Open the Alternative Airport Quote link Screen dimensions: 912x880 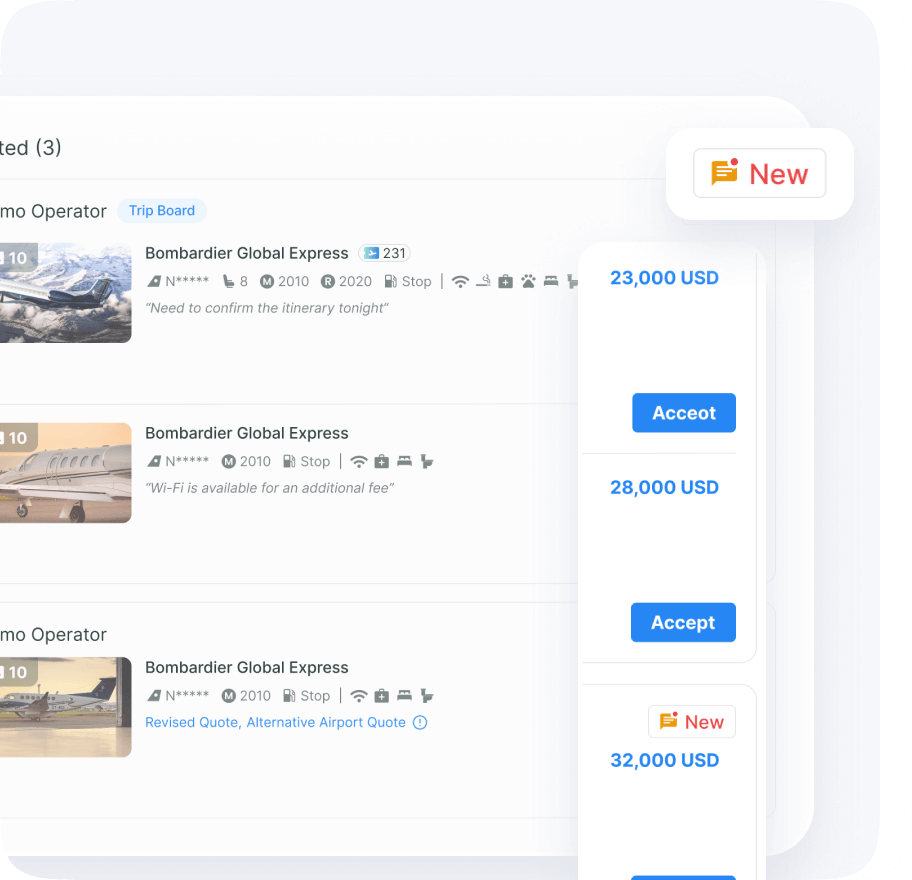coord(326,722)
